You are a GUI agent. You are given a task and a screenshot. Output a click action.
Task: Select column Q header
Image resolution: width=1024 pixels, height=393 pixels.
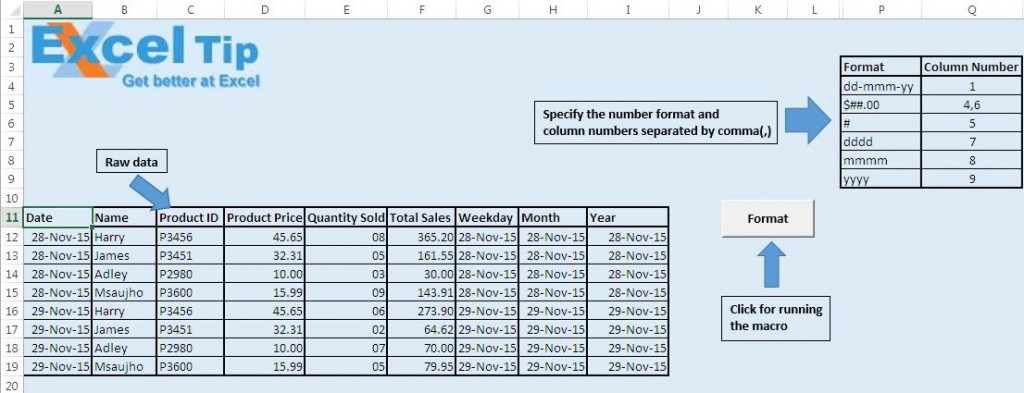pos(972,9)
